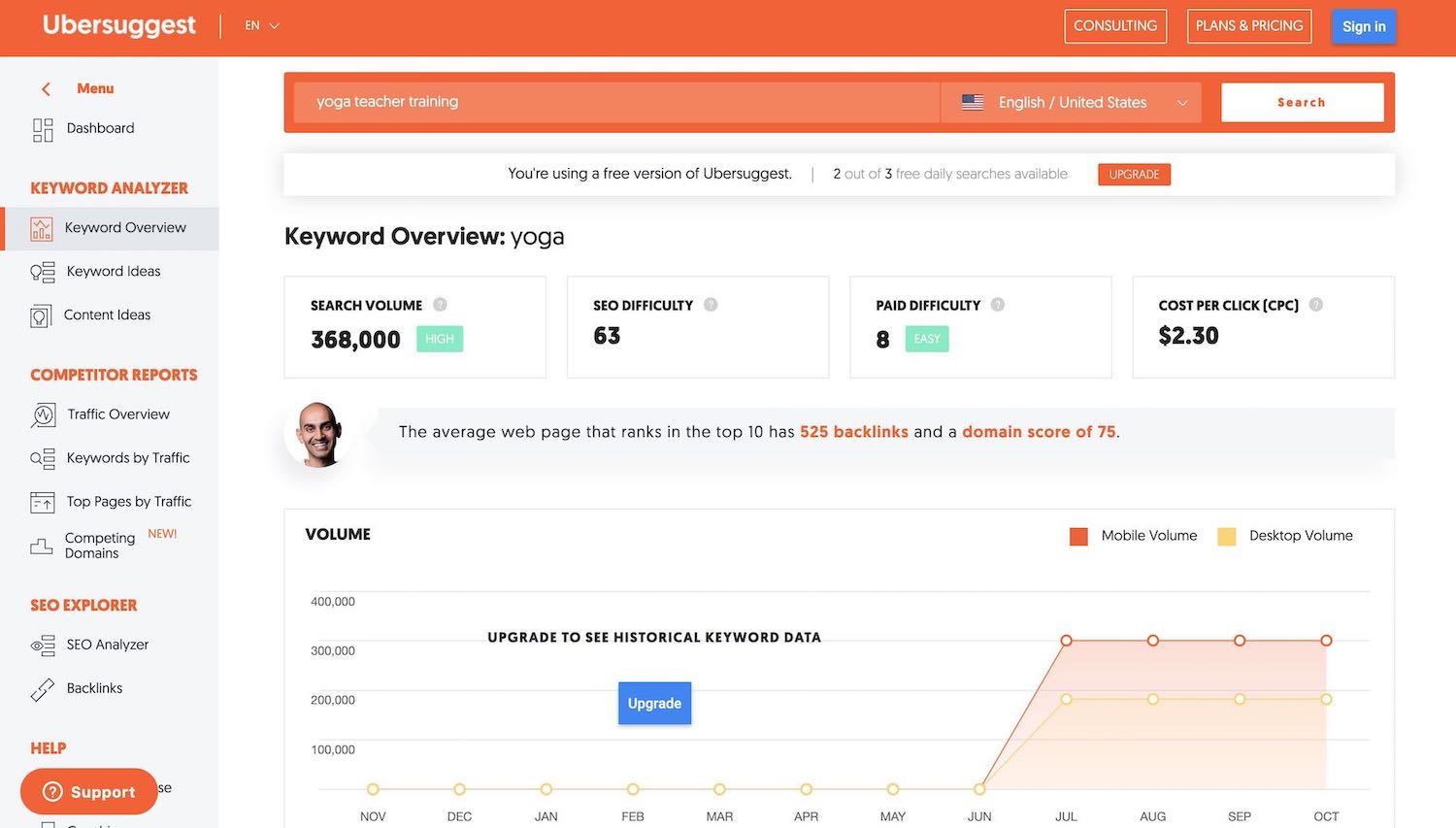Click the JUN data point on chart

[x=979, y=789]
